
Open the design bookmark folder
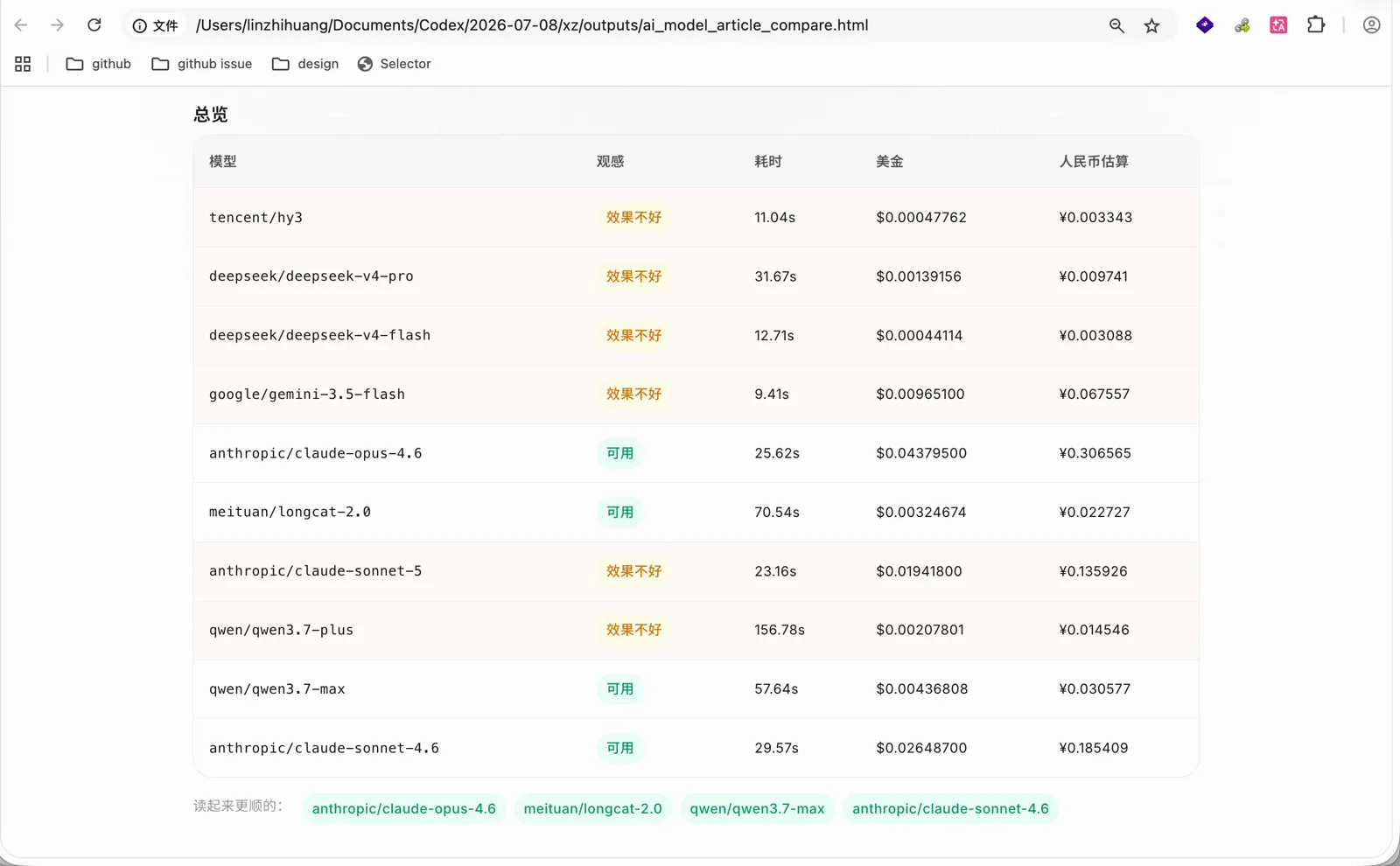click(305, 64)
